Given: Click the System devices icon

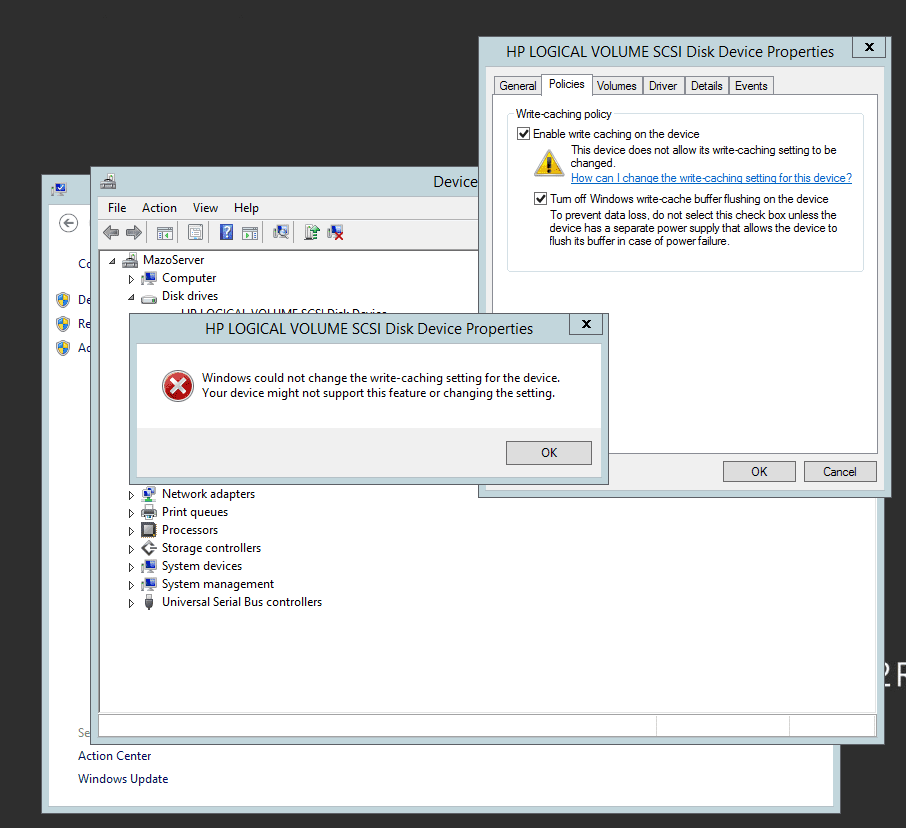Looking at the screenshot, I should [x=149, y=566].
